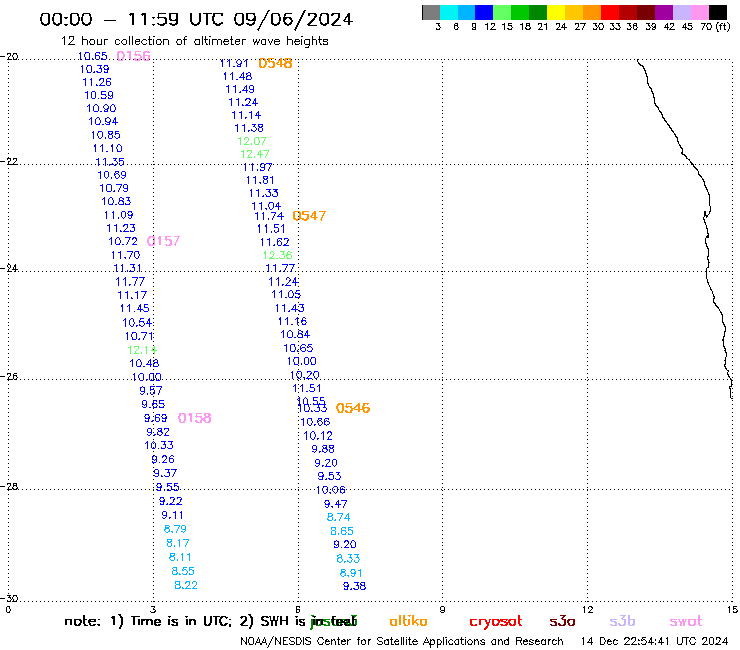Click the orange time label '0548'

pos(276,63)
